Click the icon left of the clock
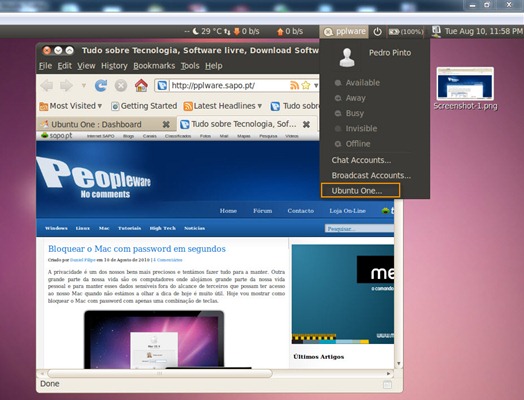The height and width of the screenshot is (400, 524). point(436,31)
